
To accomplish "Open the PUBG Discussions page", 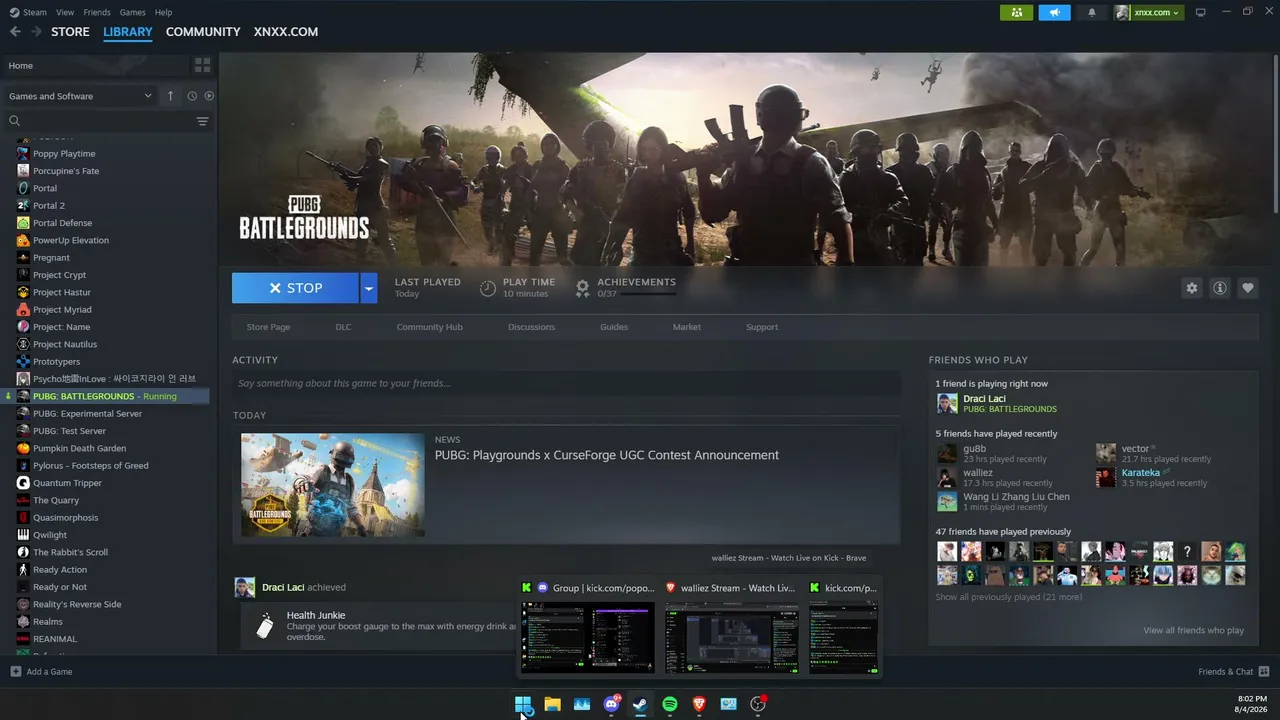I will tap(531, 327).
